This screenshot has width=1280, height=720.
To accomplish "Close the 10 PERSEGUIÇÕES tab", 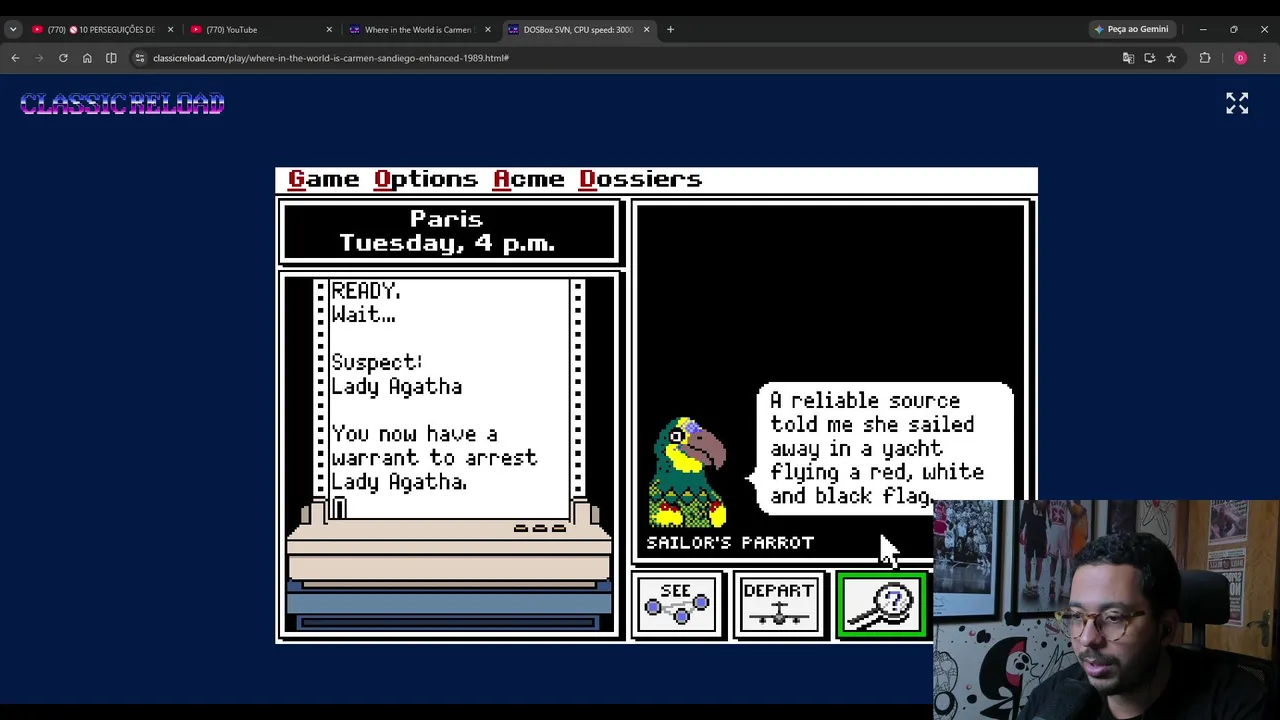I will click(x=170, y=29).
